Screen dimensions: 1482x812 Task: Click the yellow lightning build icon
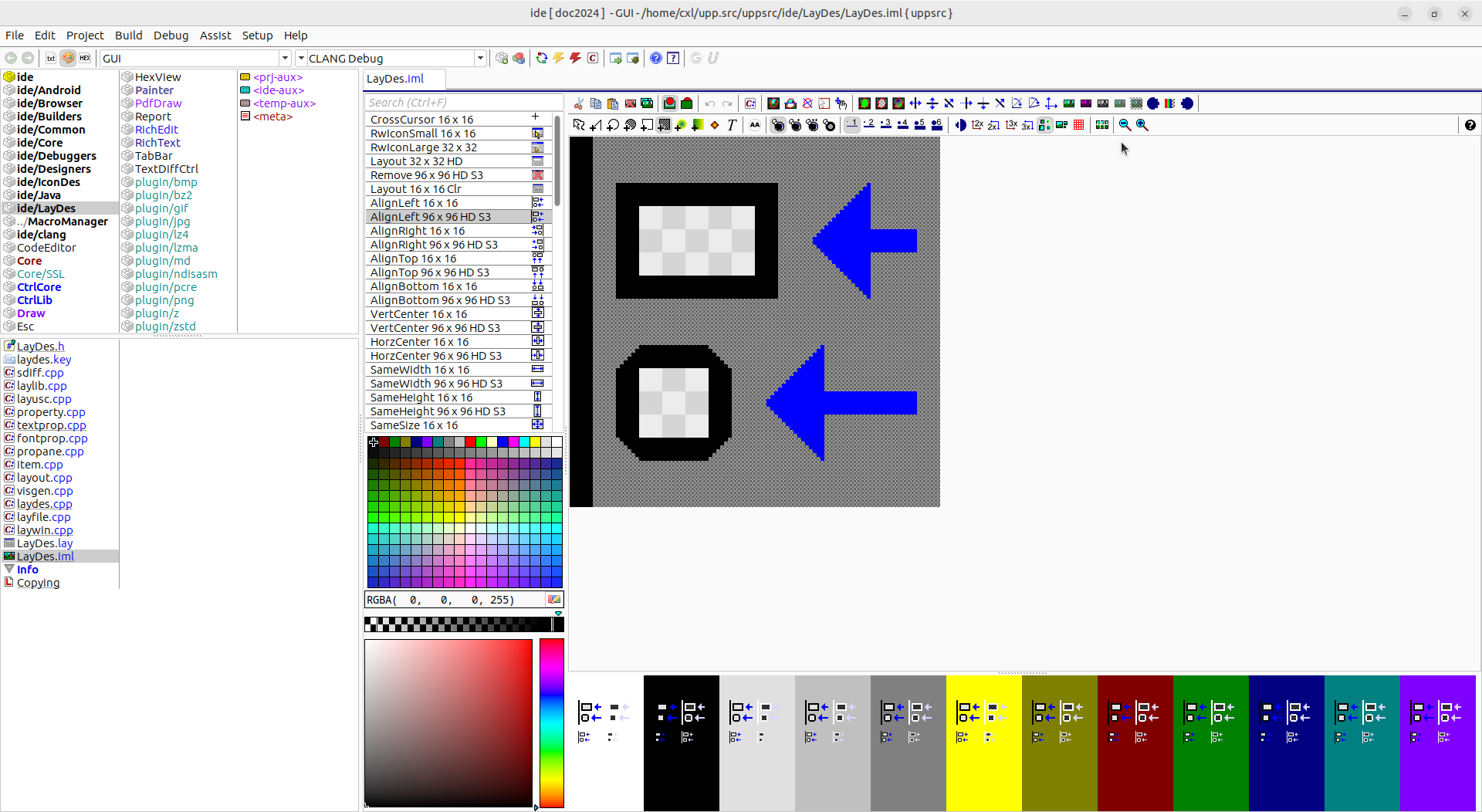point(559,59)
